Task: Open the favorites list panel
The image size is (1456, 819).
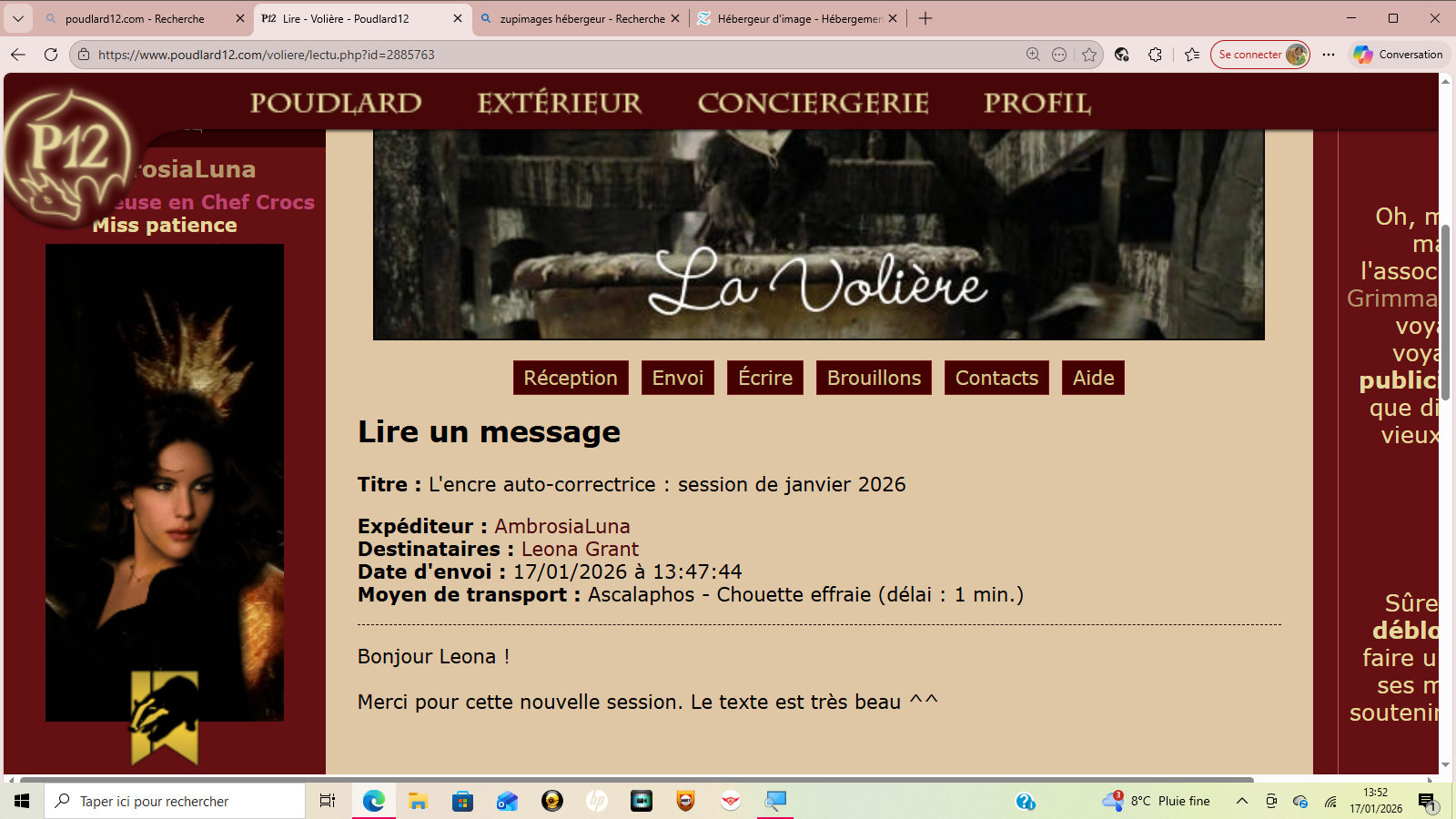Action: [x=1192, y=55]
